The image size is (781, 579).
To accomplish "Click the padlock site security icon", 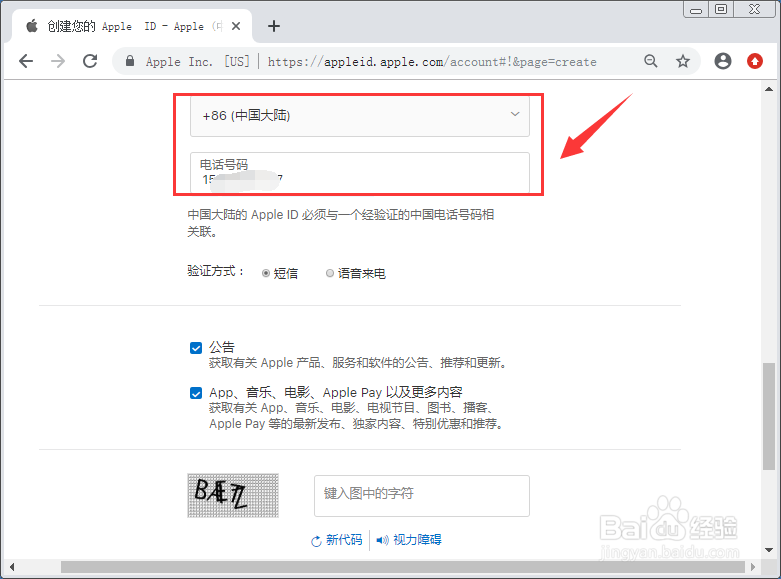I will pos(130,61).
